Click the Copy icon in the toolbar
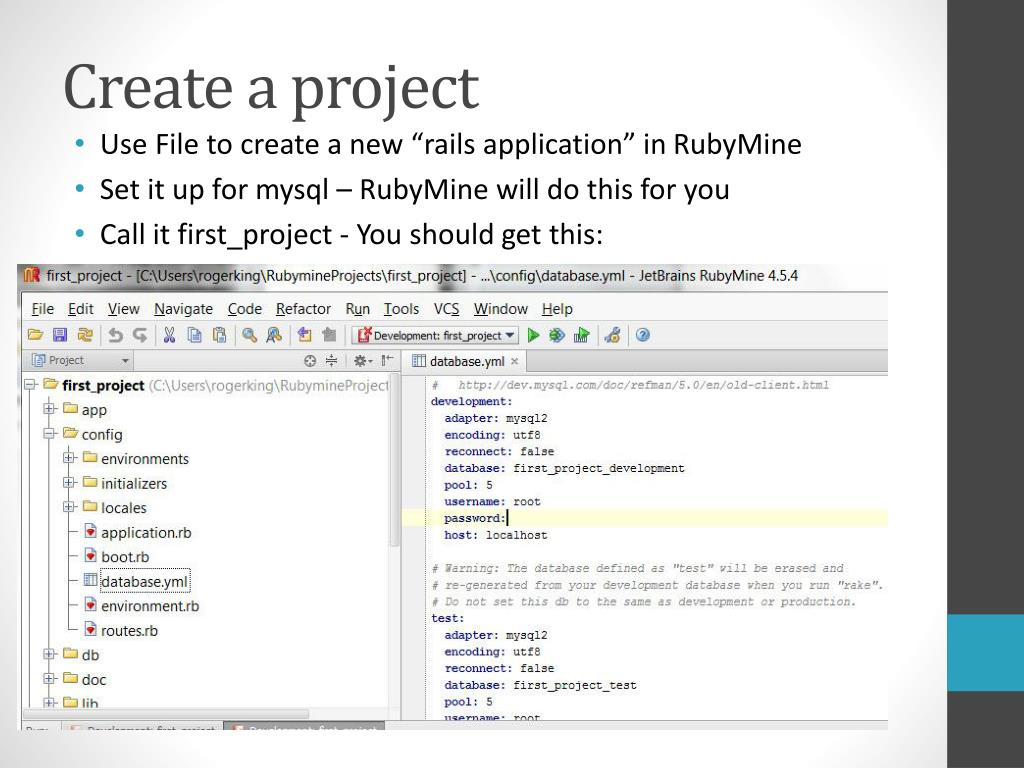The width and height of the screenshot is (1024, 768). (194, 335)
